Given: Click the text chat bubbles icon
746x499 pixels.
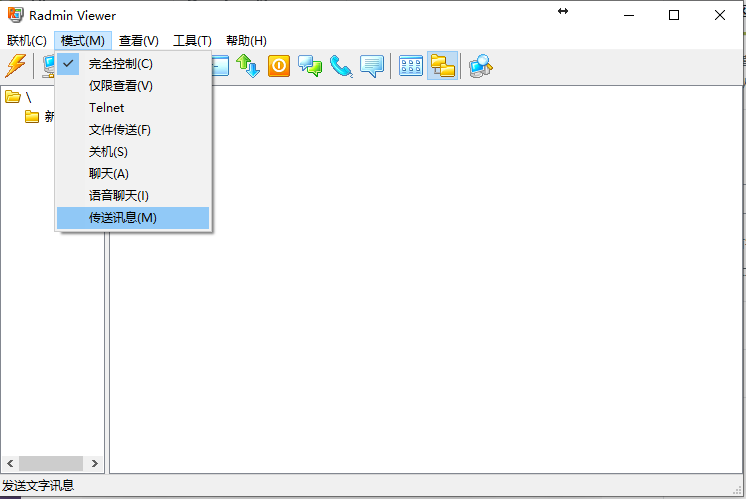Looking at the screenshot, I should pos(310,66).
